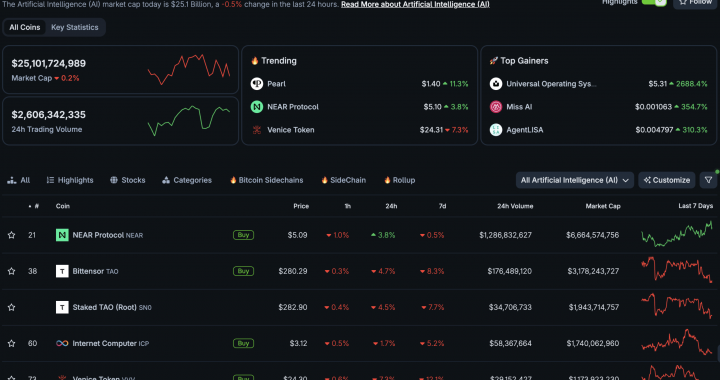This screenshot has width=720, height=380.
Task: Favorite Bittensor with its star icon
Action: pyautogui.click(x=11, y=271)
